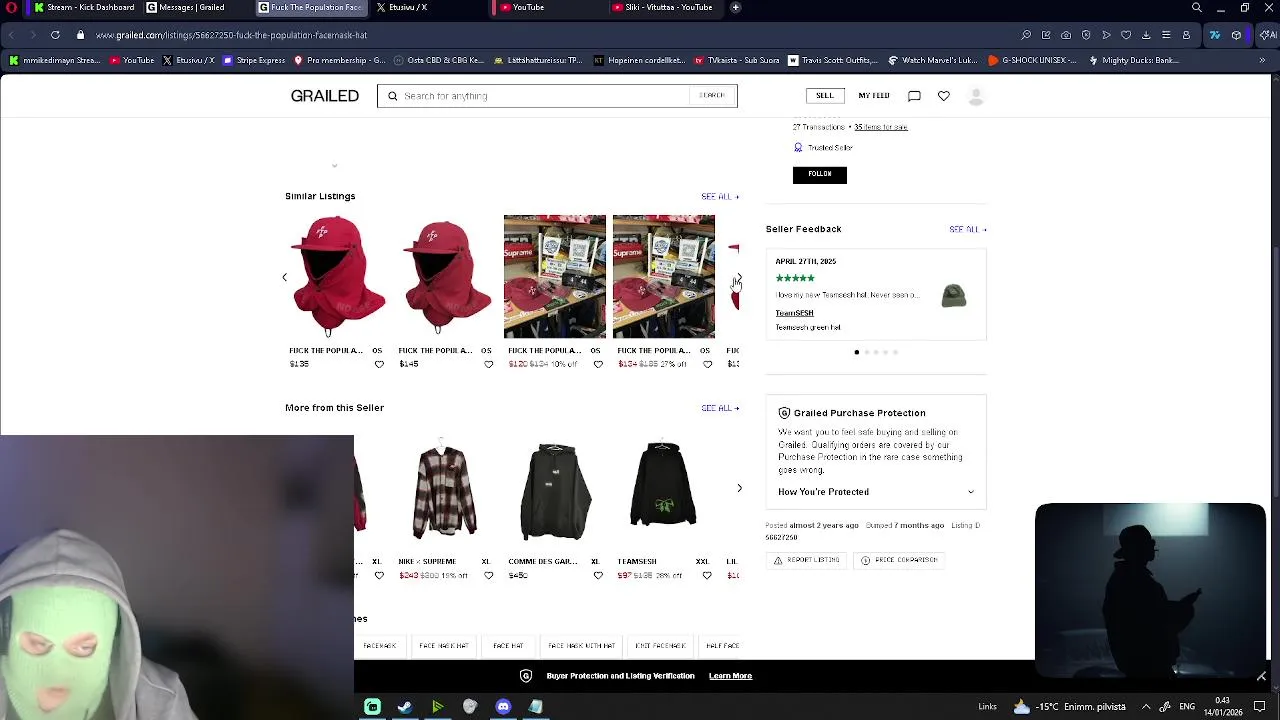The image size is (1280, 720).
Task: Open a new browser tab with plus
Action: tap(735, 8)
